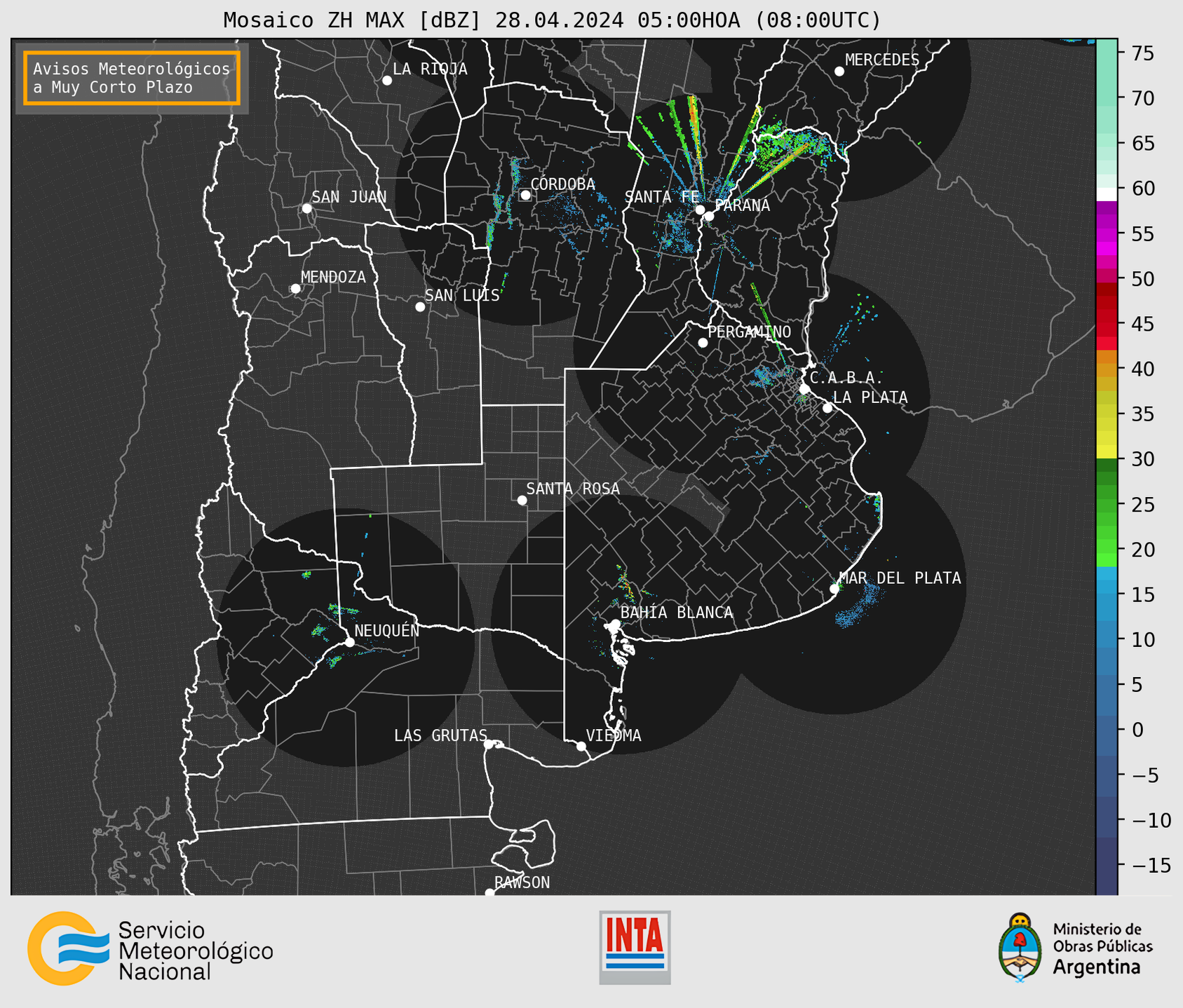Click the Santa Rosa city marker
This screenshot has height=1008, width=1183.
tap(522, 500)
